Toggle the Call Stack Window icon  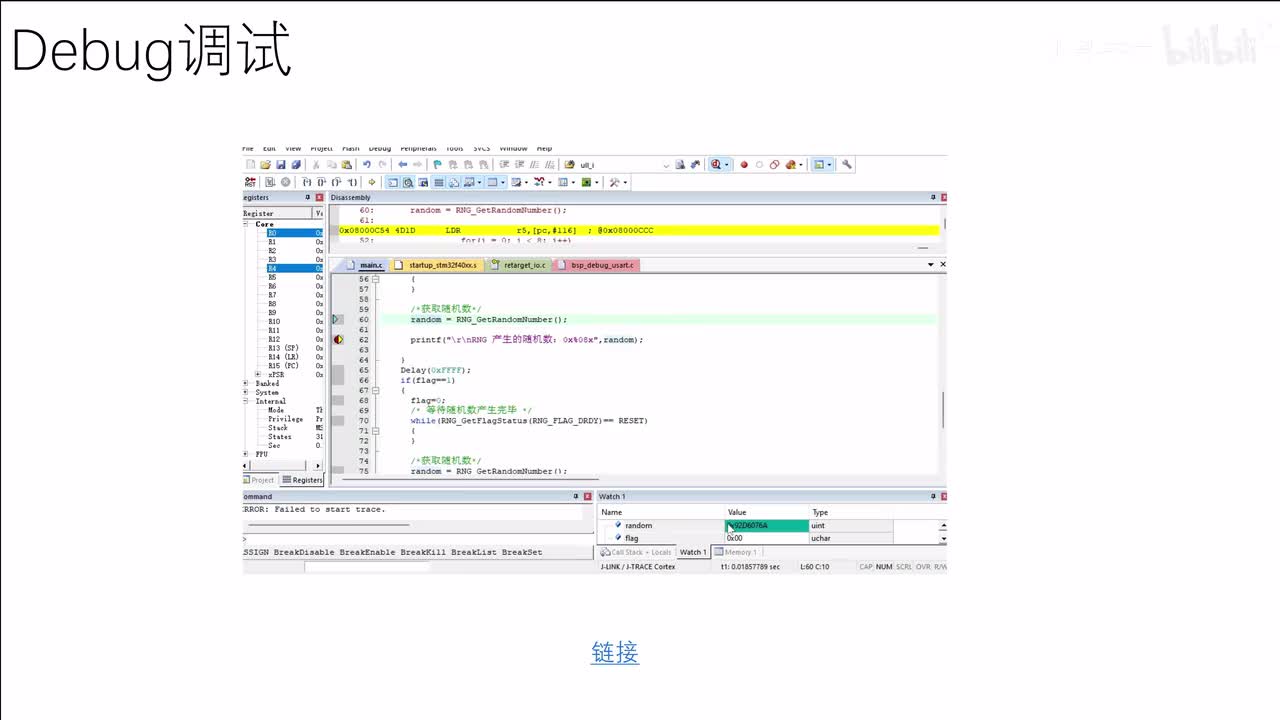click(454, 182)
